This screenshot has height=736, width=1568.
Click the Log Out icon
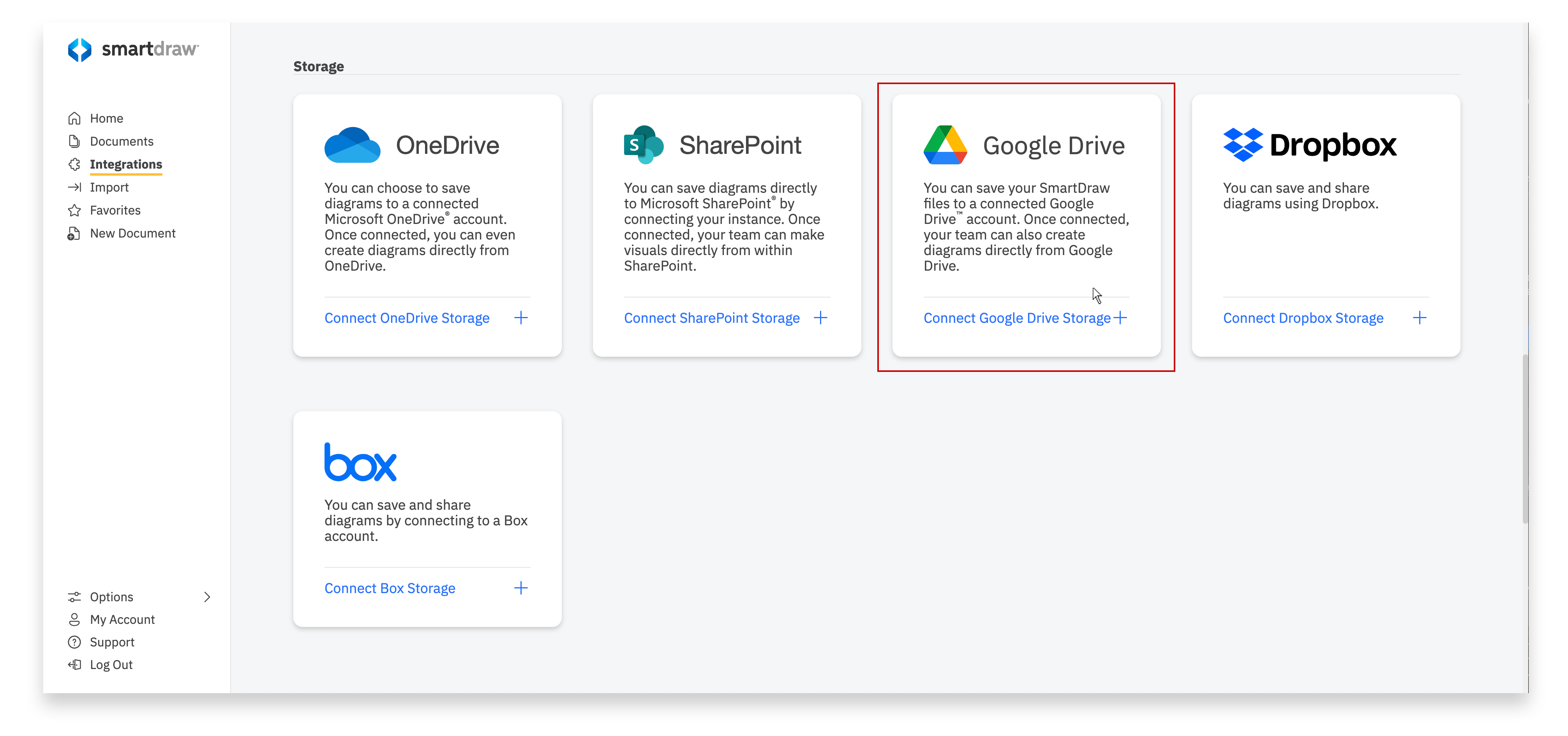pos(74,664)
